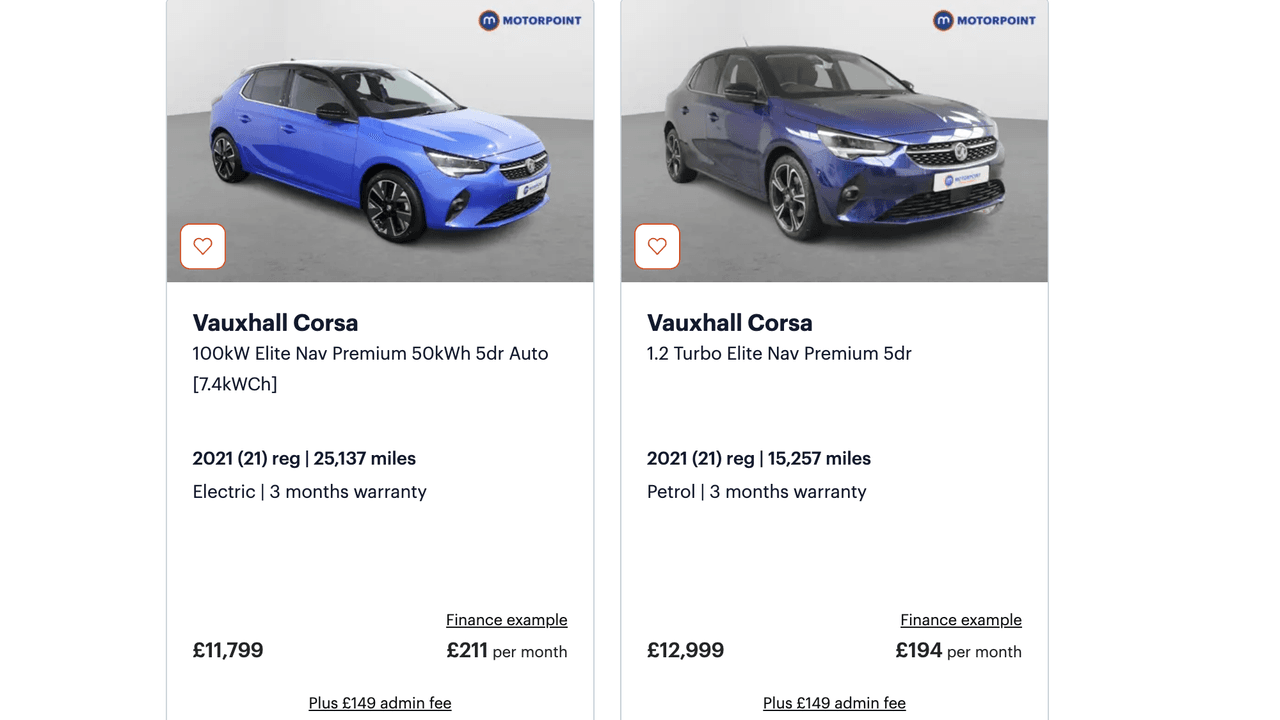Open Vauxhall Corsa title on petrol listing
This screenshot has height=720, width=1280.
729,323
